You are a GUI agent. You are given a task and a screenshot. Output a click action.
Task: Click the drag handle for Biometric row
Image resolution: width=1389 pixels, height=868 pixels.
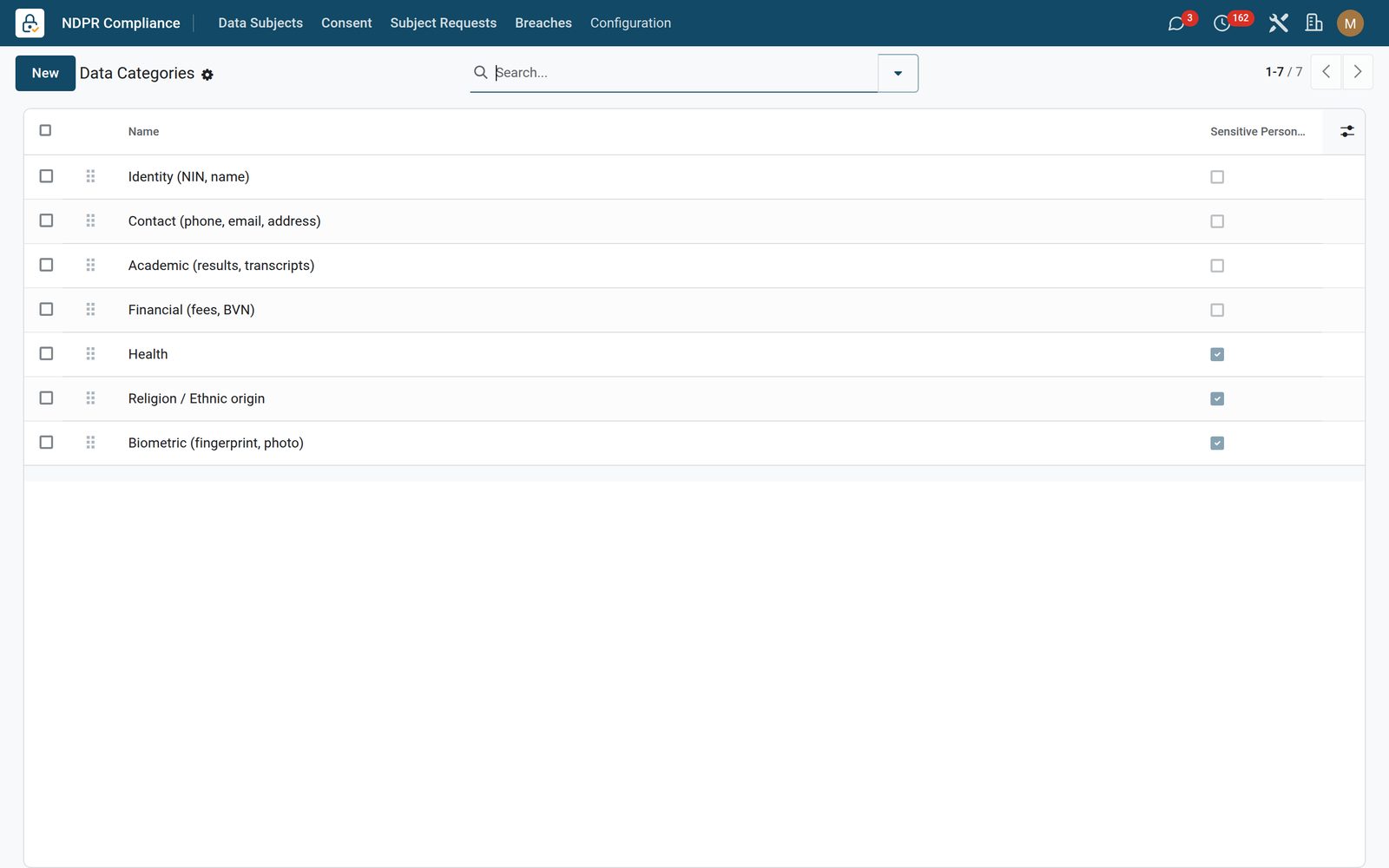click(90, 443)
